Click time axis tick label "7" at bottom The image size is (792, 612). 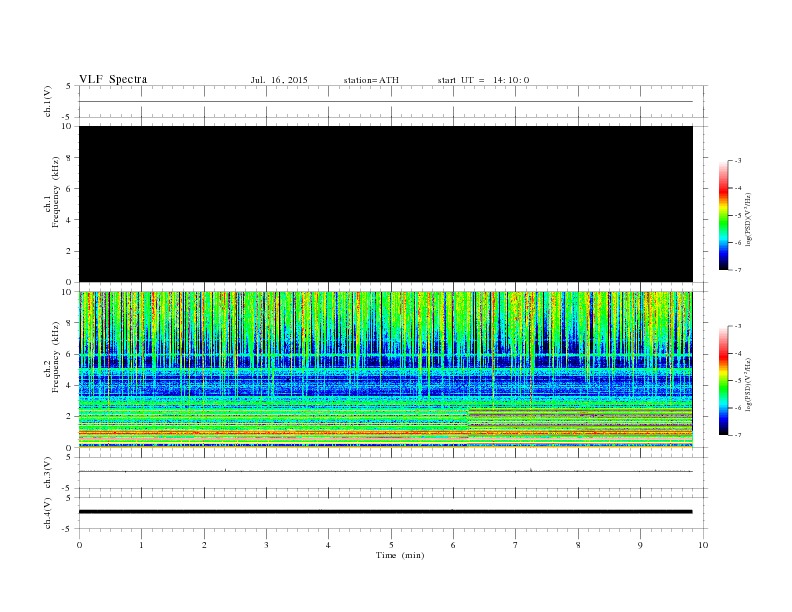pyautogui.click(x=516, y=545)
